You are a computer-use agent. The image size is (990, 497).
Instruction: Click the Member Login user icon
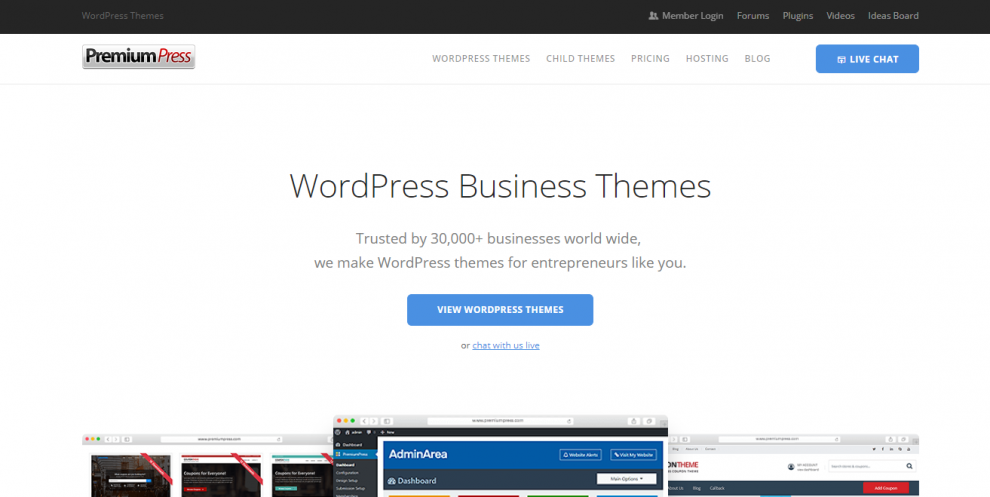click(x=653, y=16)
